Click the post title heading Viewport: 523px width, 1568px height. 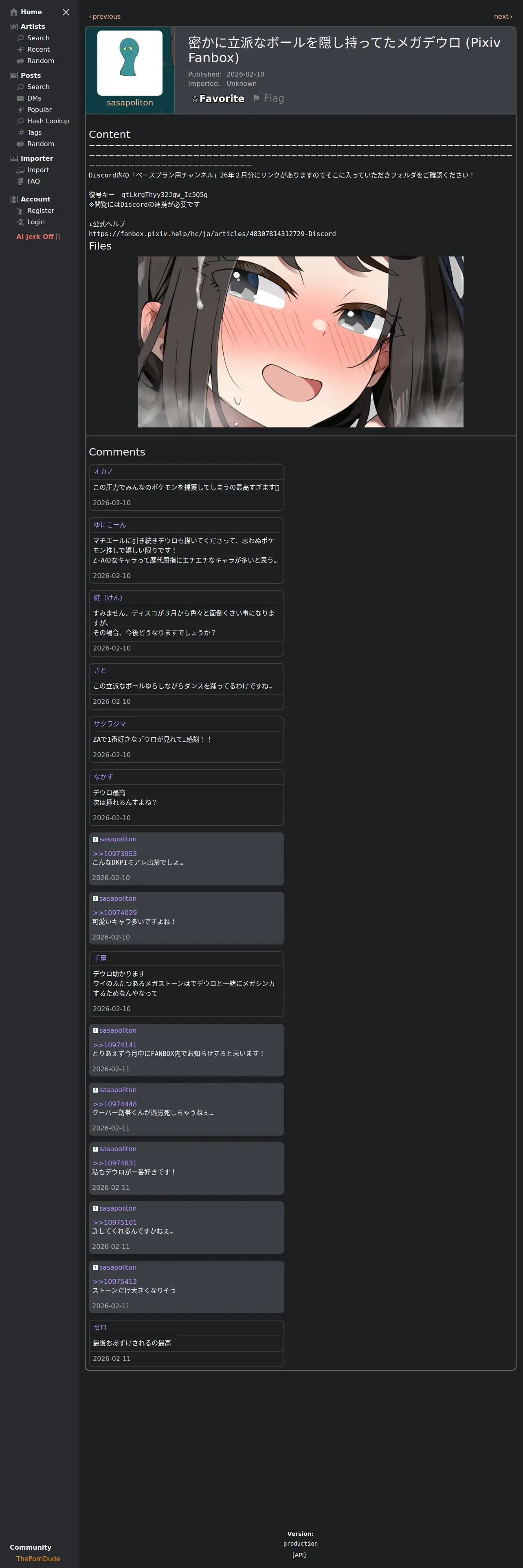tap(344, 50)
